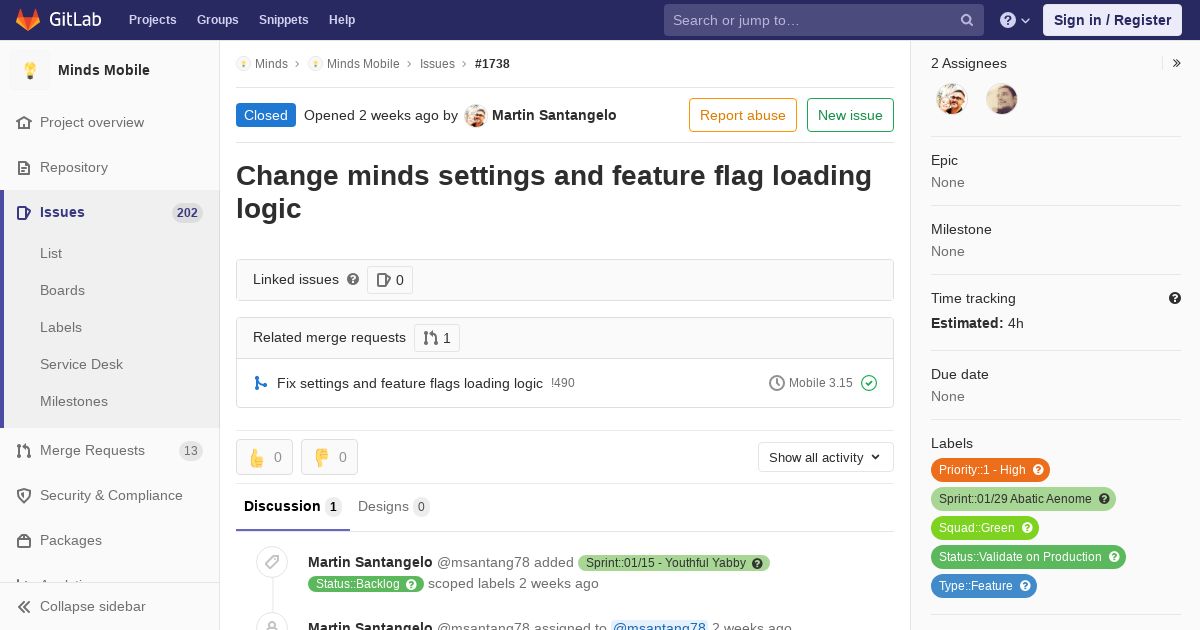Open the Show all activity dropdown
Screen dimensions: 1200x630
pos(825,457)
